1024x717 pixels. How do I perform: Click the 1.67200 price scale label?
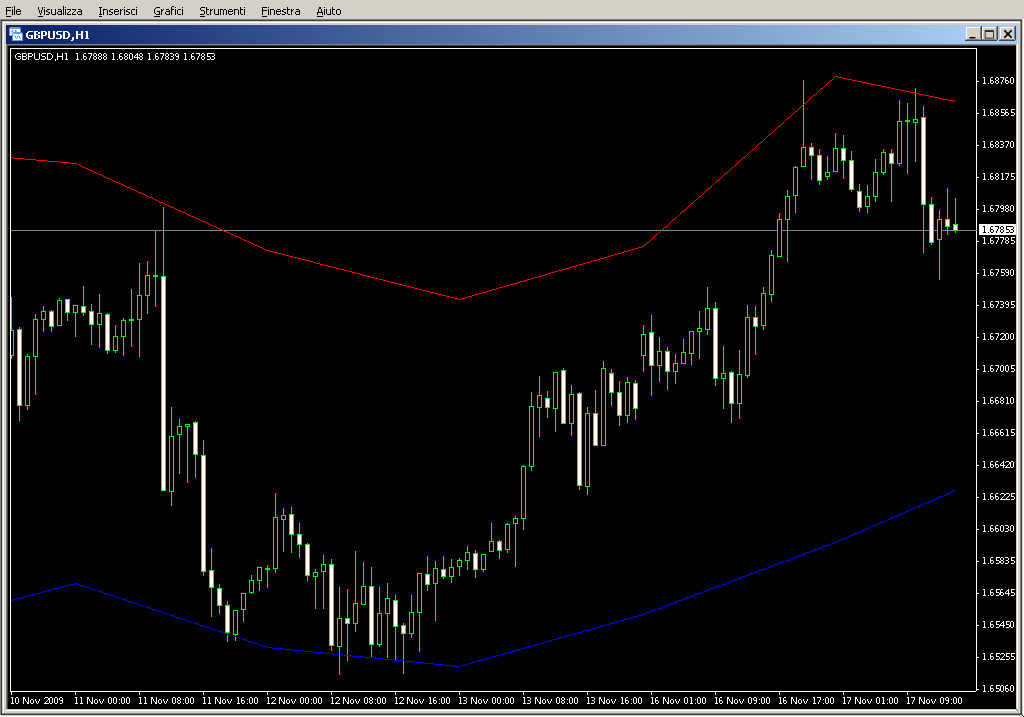click(x=999, y=336)
